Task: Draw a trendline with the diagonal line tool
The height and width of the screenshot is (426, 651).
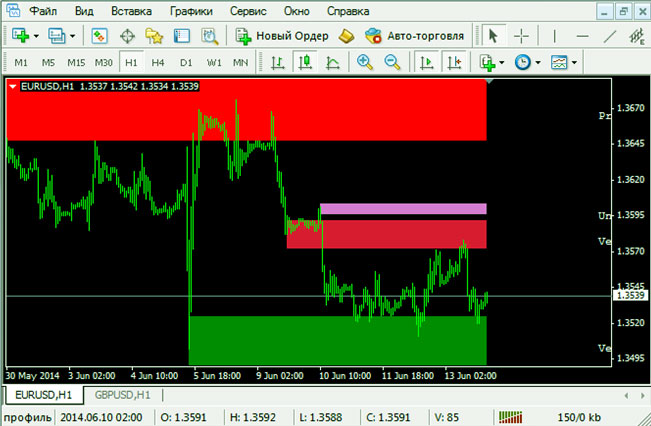Action: 610,36
